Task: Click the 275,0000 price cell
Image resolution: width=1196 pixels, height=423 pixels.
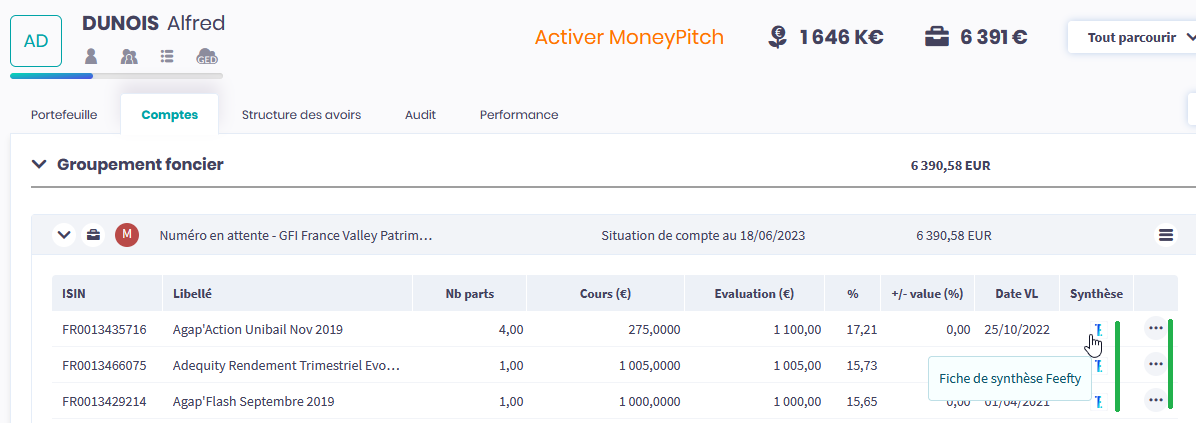Action: (653, 329)
